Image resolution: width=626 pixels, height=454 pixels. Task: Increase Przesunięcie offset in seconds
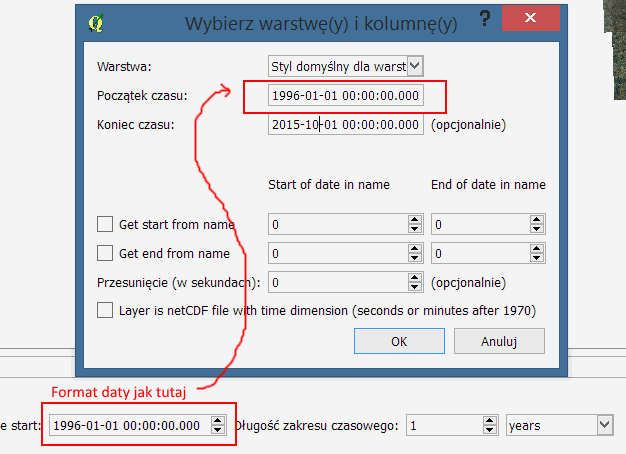(x=415, y=278)
